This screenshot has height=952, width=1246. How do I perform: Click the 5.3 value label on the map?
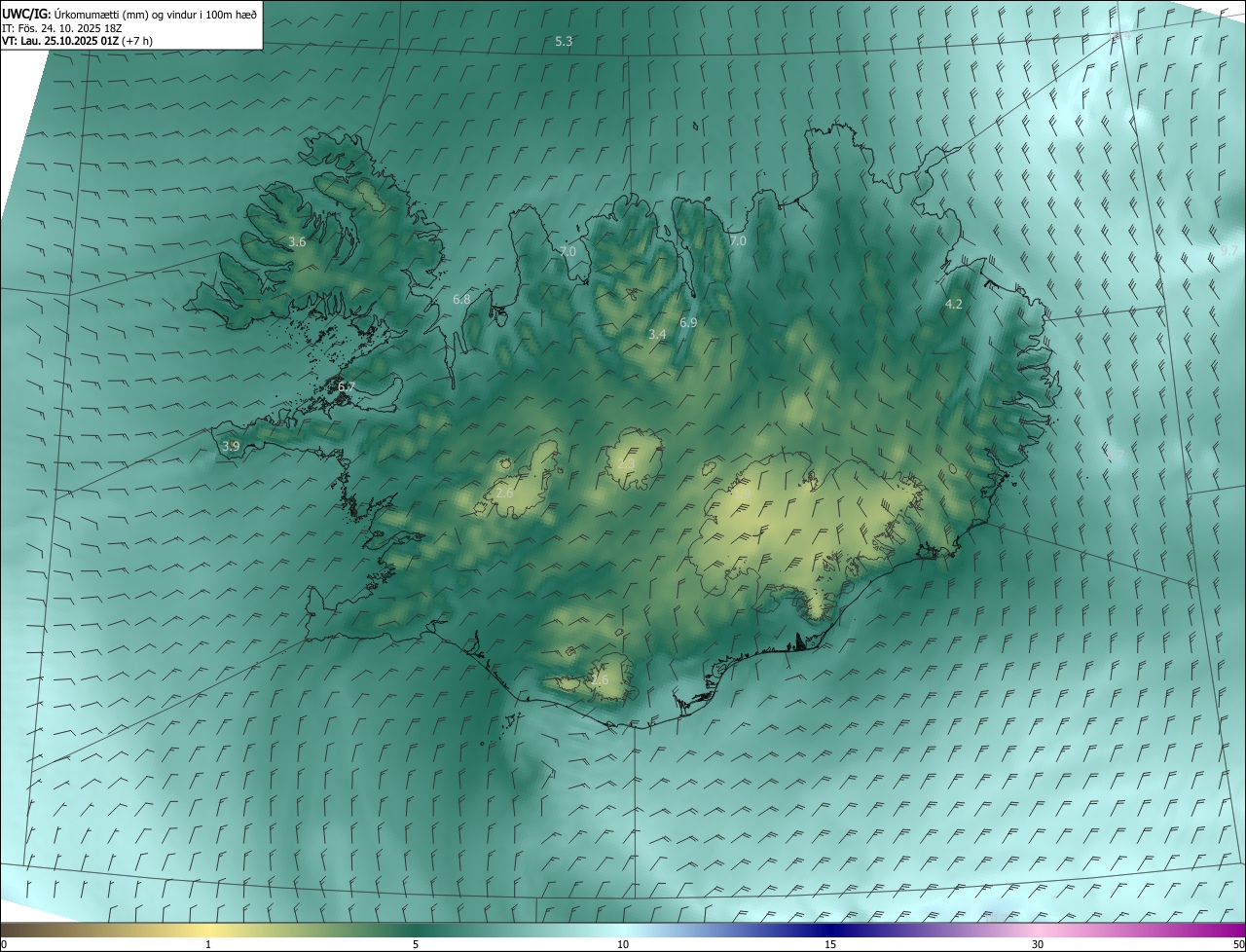[x=564, y=41]
